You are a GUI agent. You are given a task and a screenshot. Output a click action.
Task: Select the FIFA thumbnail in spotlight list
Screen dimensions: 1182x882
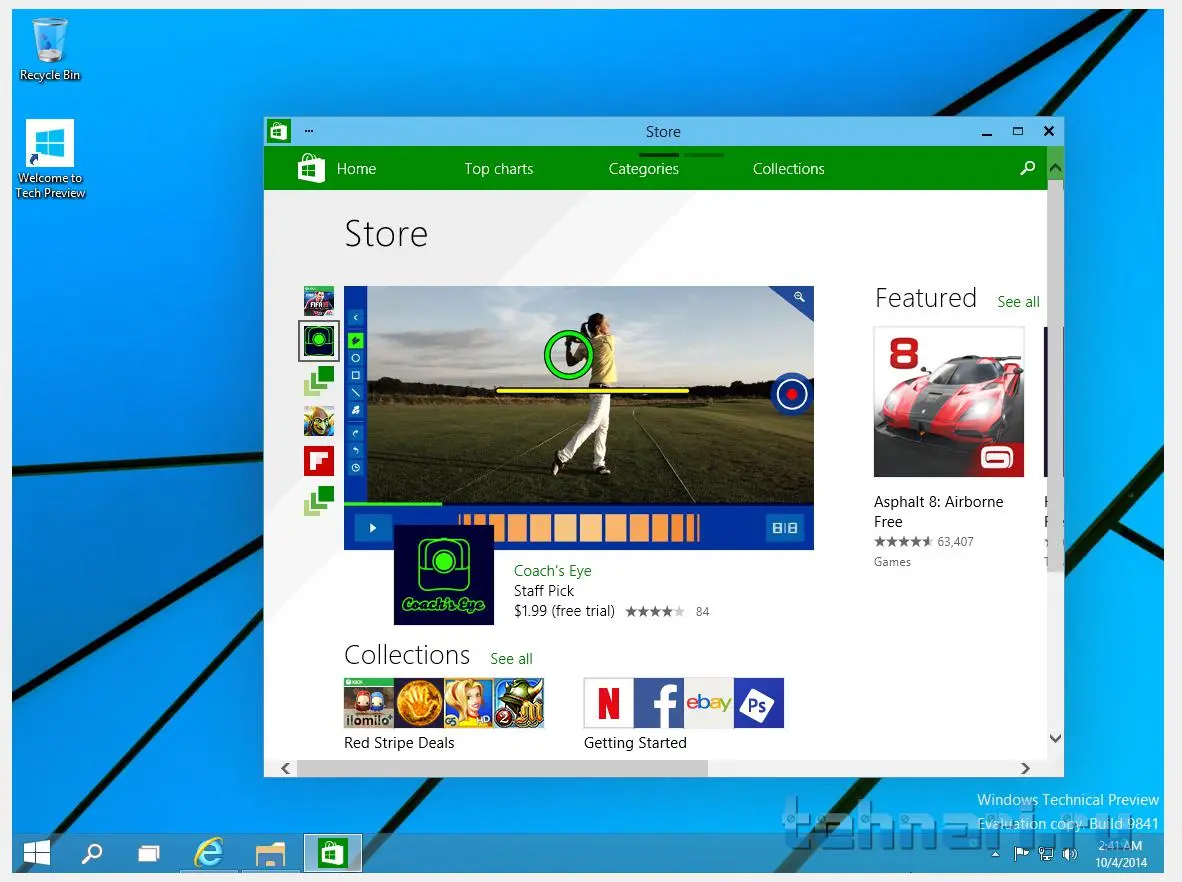319,301
